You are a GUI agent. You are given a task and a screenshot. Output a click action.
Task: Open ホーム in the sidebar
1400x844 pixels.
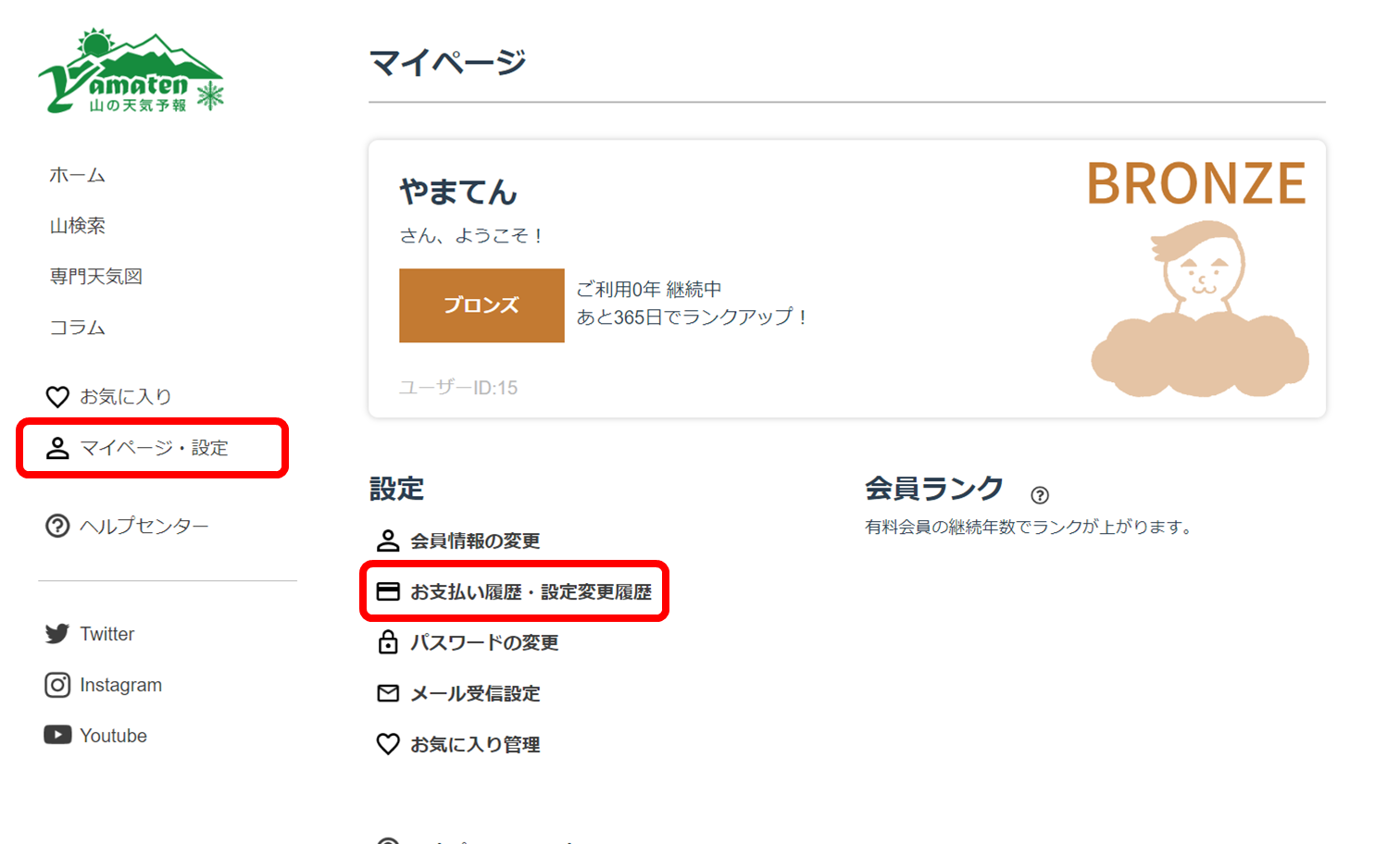point(77,175)
